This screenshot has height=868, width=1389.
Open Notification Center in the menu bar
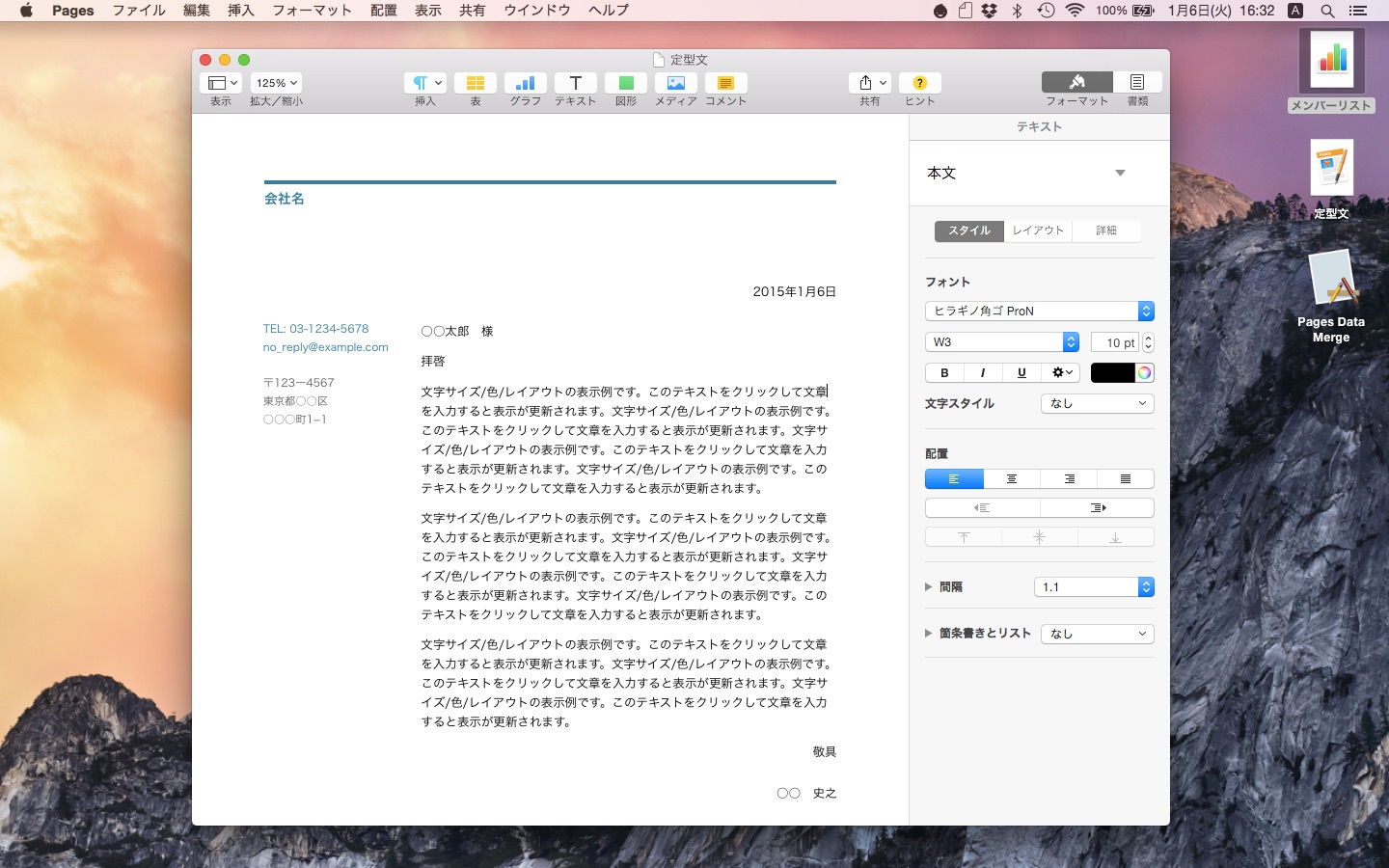pyautogui.click(x=1357, y=11)
